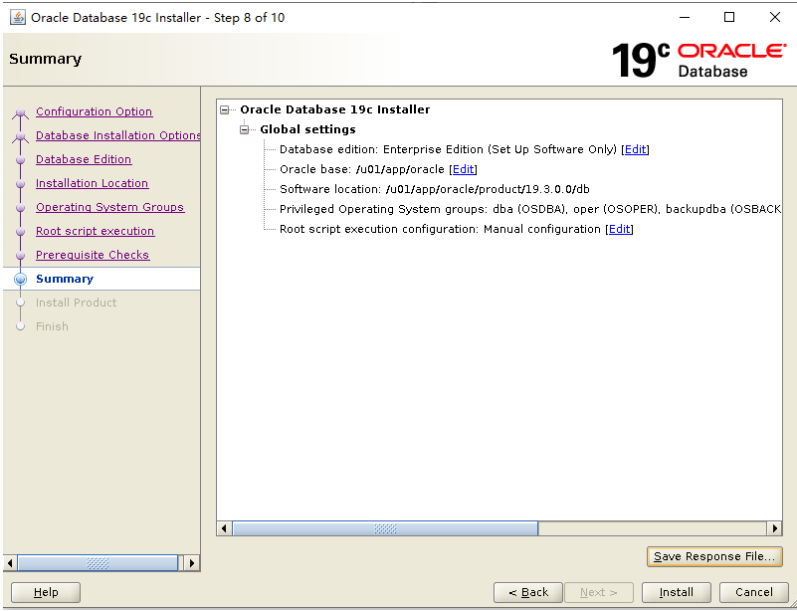Close the installer window
This screenshot has width=797, height=611.
point(775,17)
